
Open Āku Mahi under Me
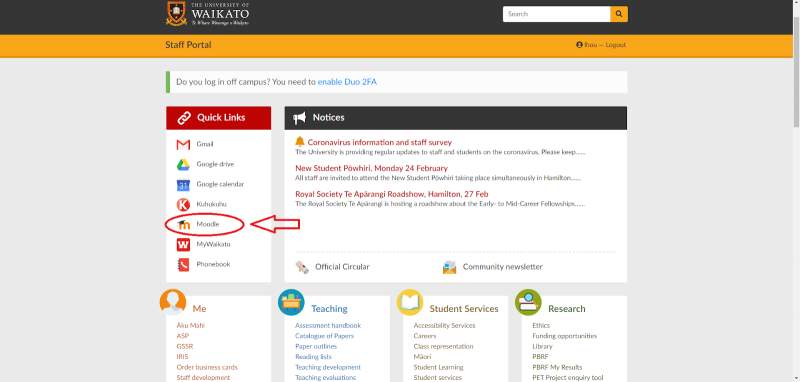(191, 325)
